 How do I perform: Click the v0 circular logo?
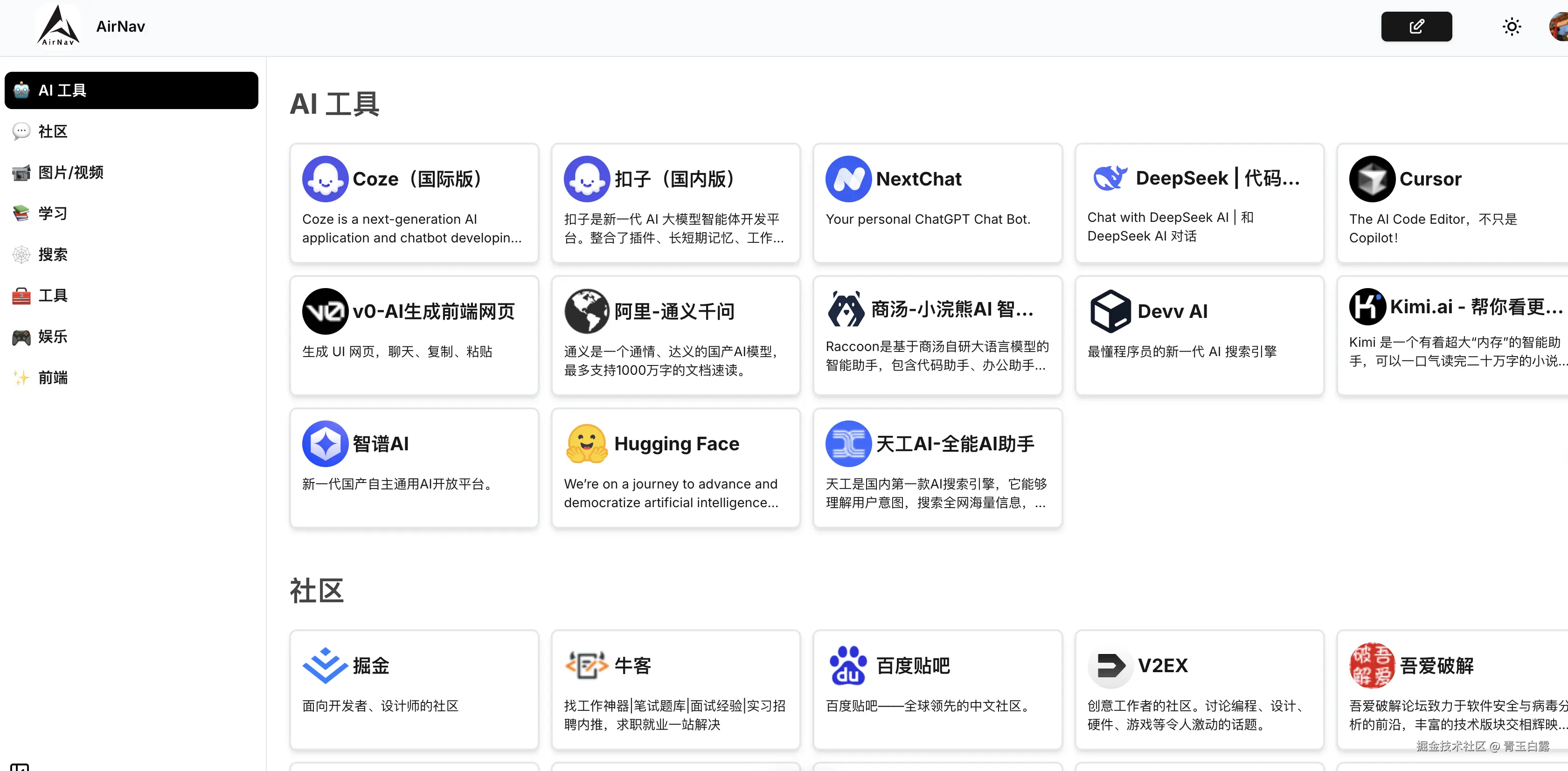[325, 311]
